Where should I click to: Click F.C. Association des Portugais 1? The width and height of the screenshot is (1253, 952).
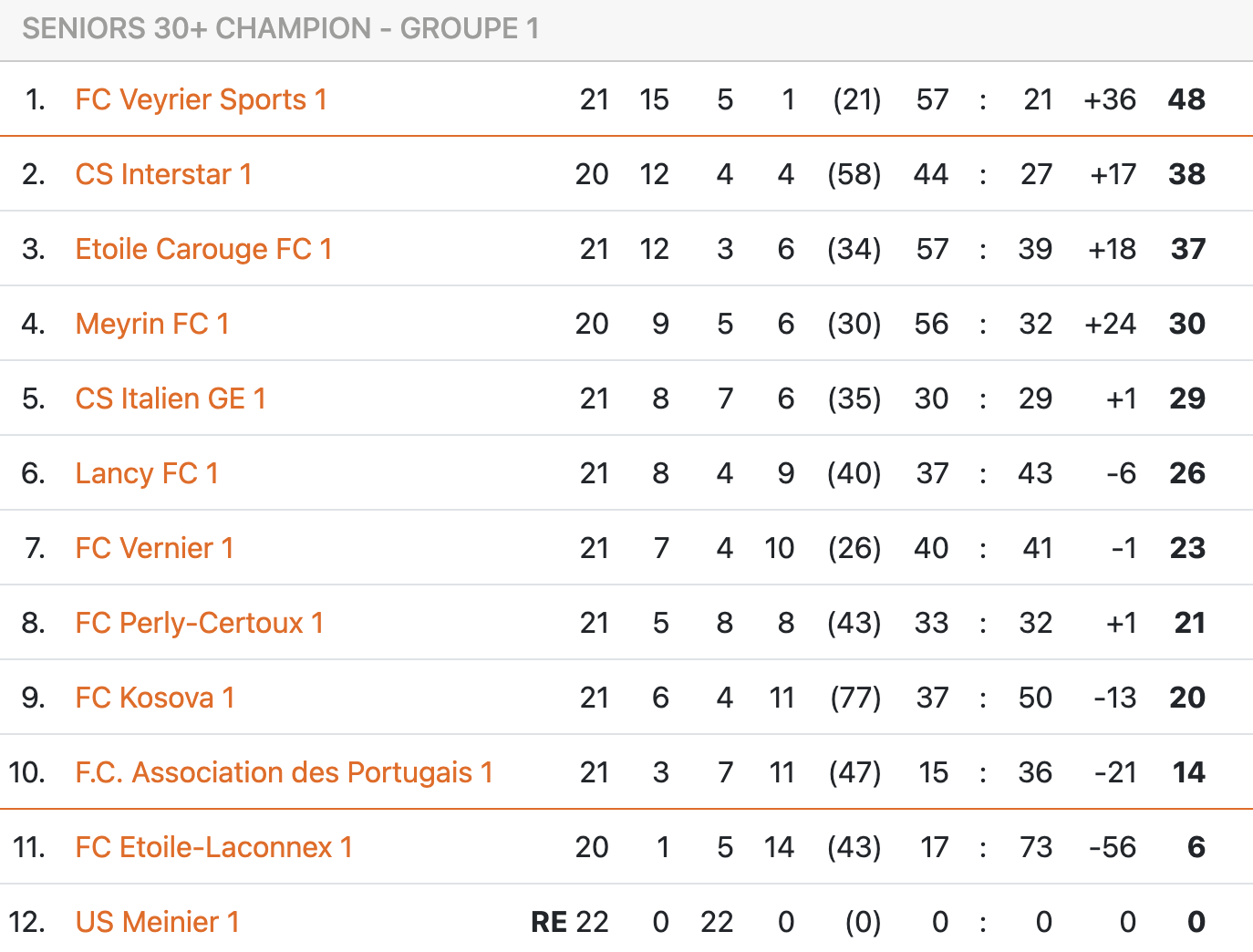(284, 772)
